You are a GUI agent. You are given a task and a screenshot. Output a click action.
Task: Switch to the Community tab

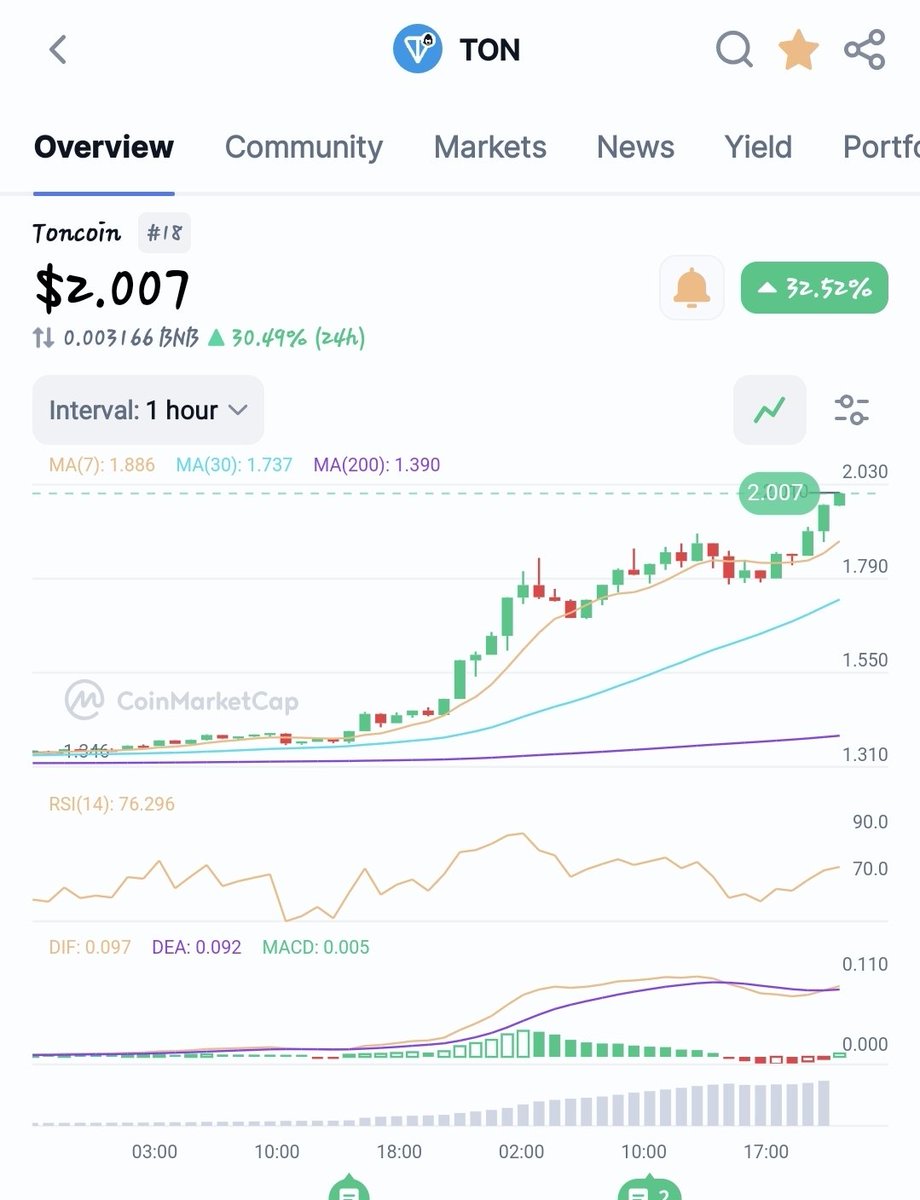[x=304, y=148]
